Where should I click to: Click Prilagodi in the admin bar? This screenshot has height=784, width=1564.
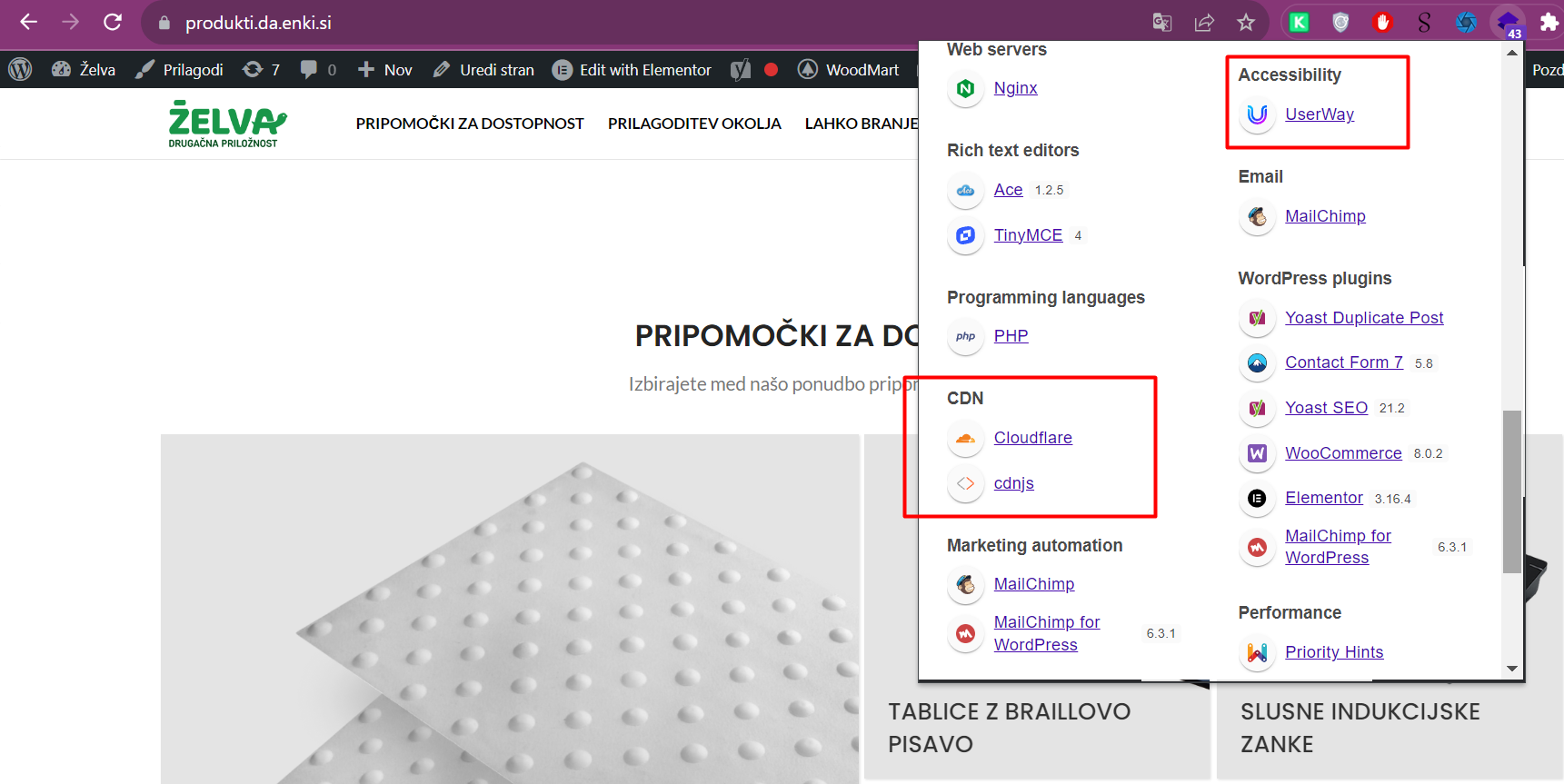pyautogui.click(x=179, y=69)
